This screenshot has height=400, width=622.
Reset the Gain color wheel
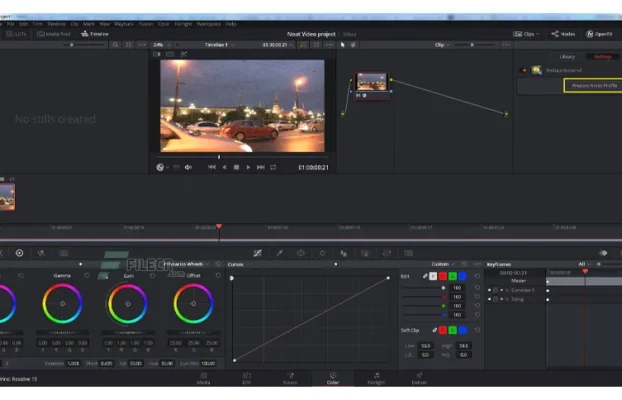[x=153, y=275]
